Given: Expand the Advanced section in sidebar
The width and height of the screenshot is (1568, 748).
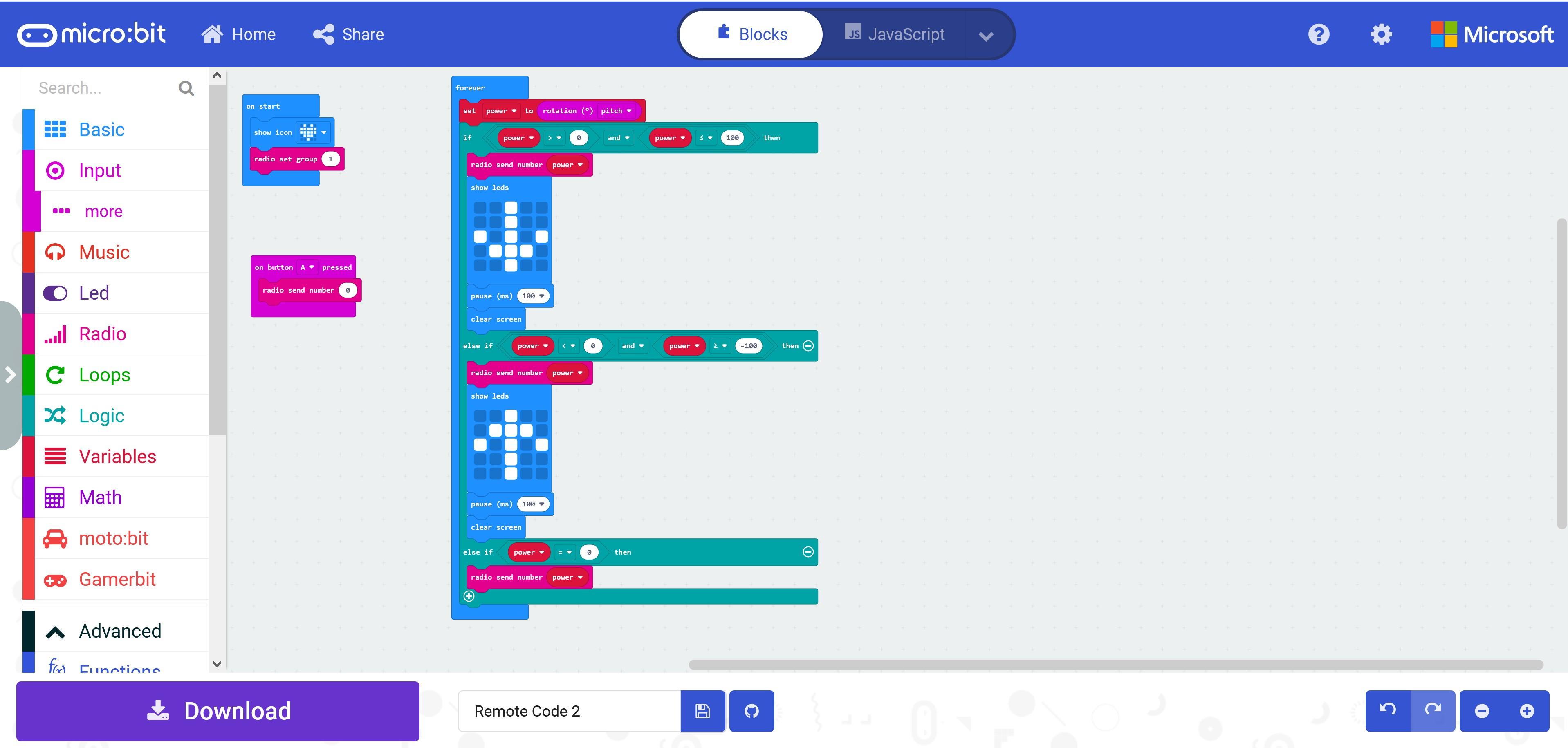Looking at the screenshot, I should 120,631.
